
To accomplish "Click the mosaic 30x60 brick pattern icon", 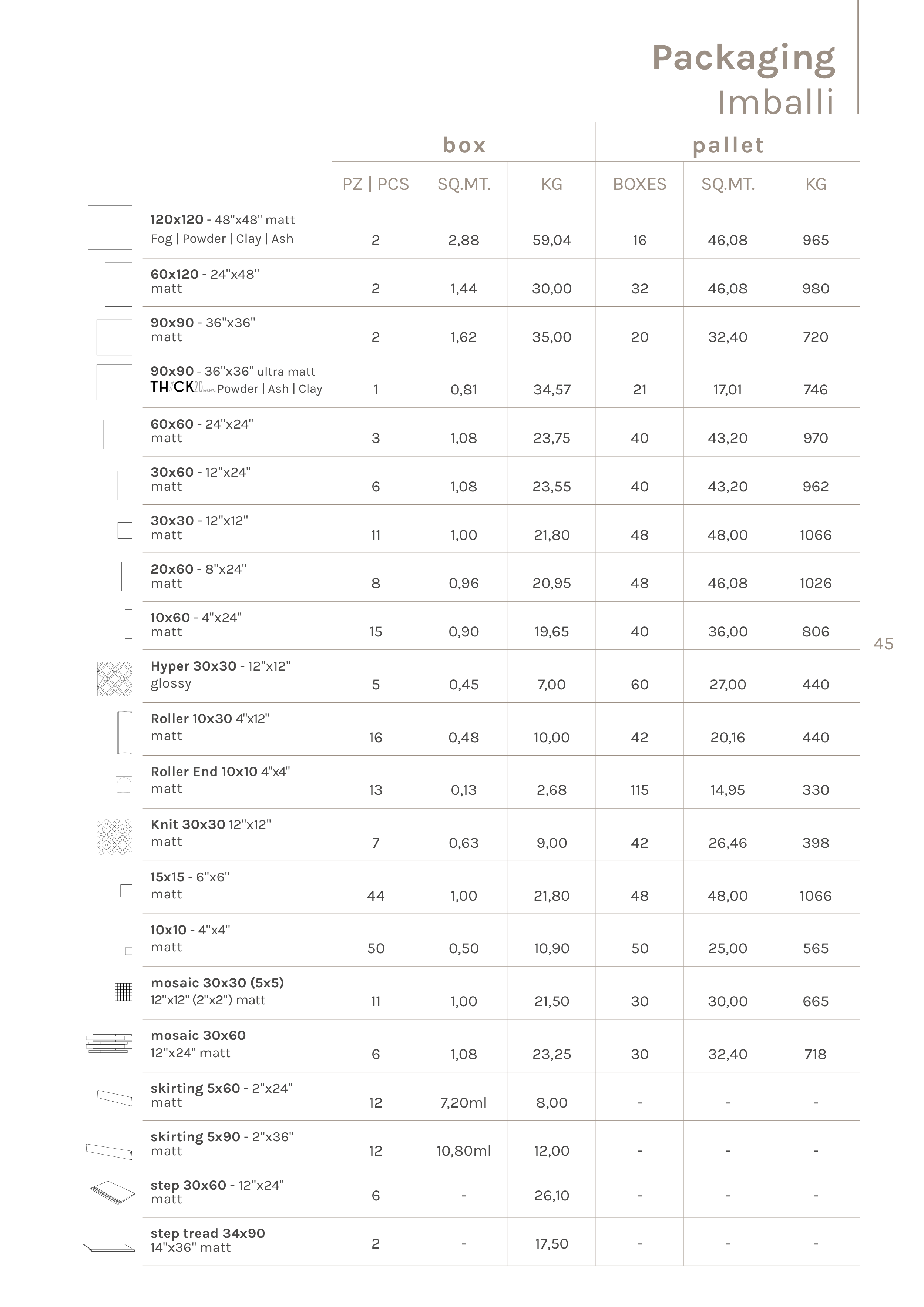I will (109, 1044).
